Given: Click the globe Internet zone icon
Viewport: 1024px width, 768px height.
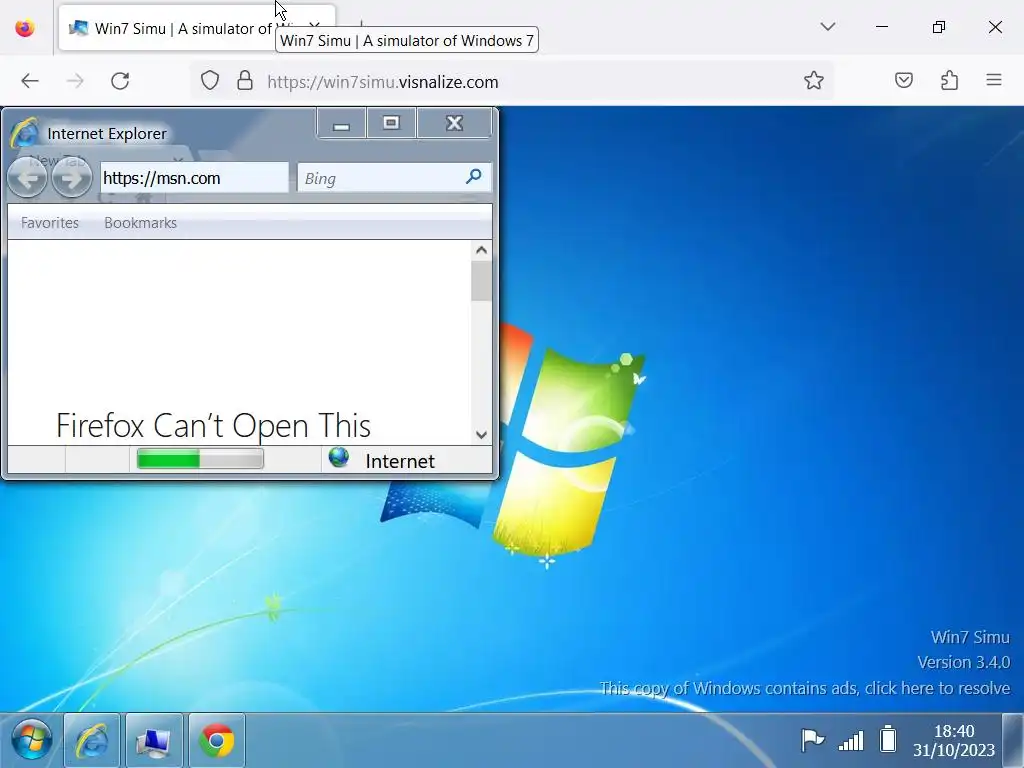Looking at the screenshot, I should 338,458.
